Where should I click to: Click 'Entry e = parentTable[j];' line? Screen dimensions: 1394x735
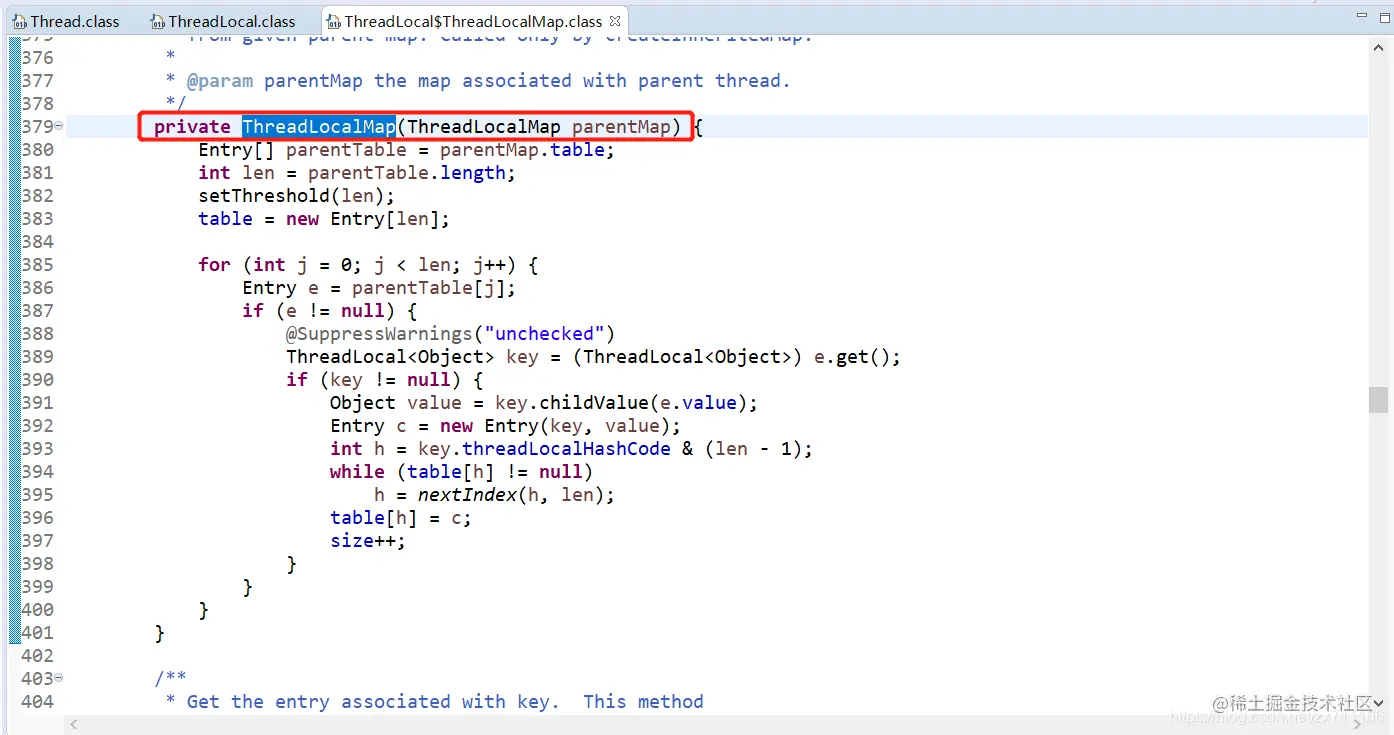pyautogui.click(x=379, y=288)
